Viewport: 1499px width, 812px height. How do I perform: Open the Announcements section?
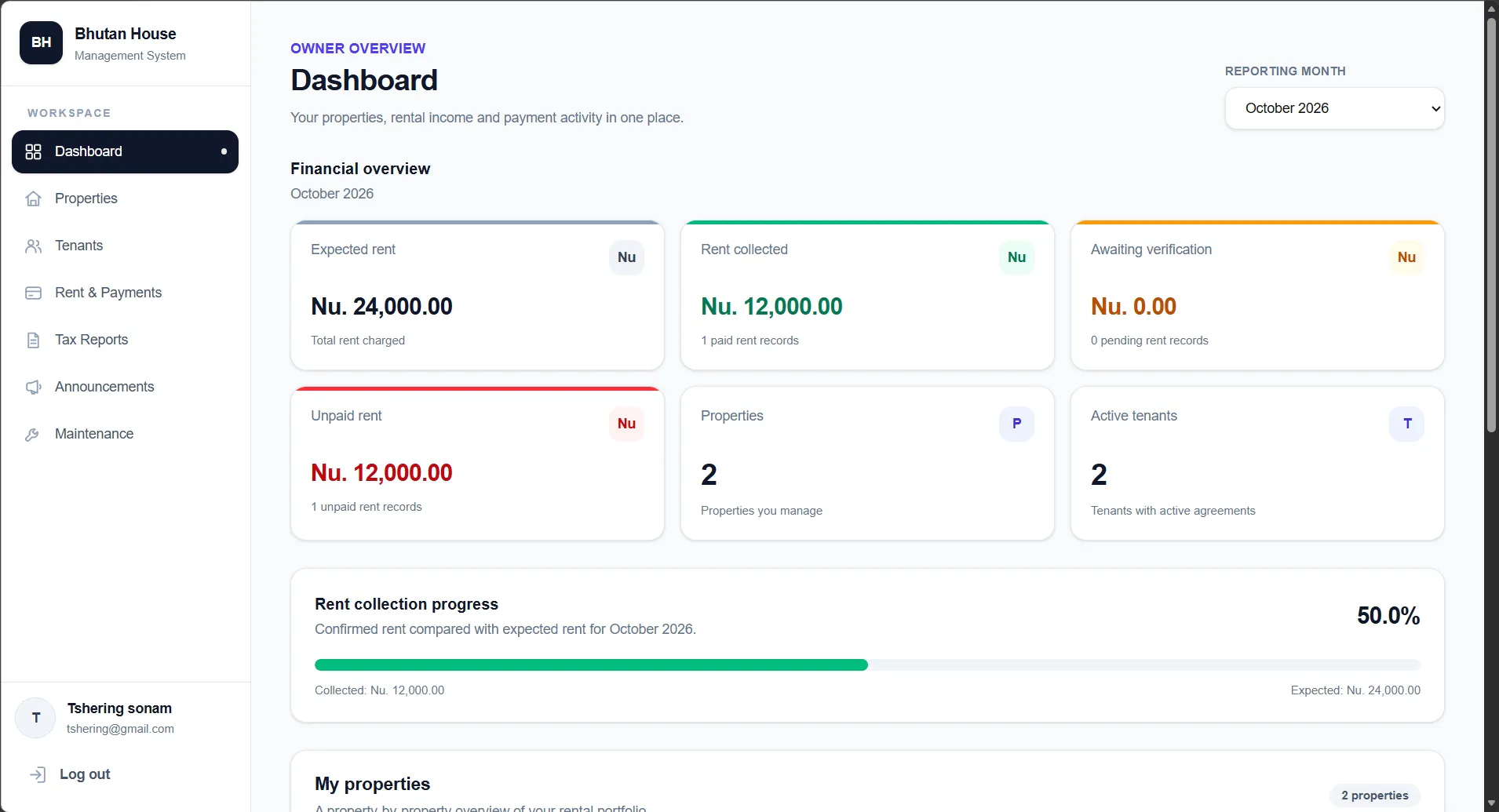coord(125,387)
